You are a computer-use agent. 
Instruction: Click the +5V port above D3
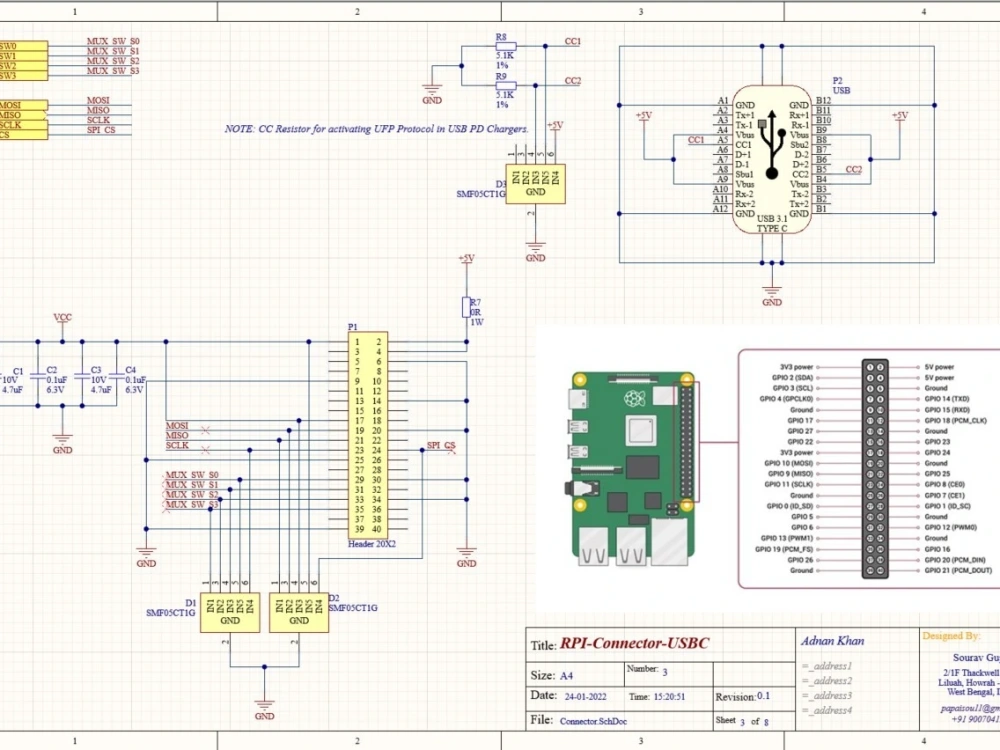tap(555, 127)
